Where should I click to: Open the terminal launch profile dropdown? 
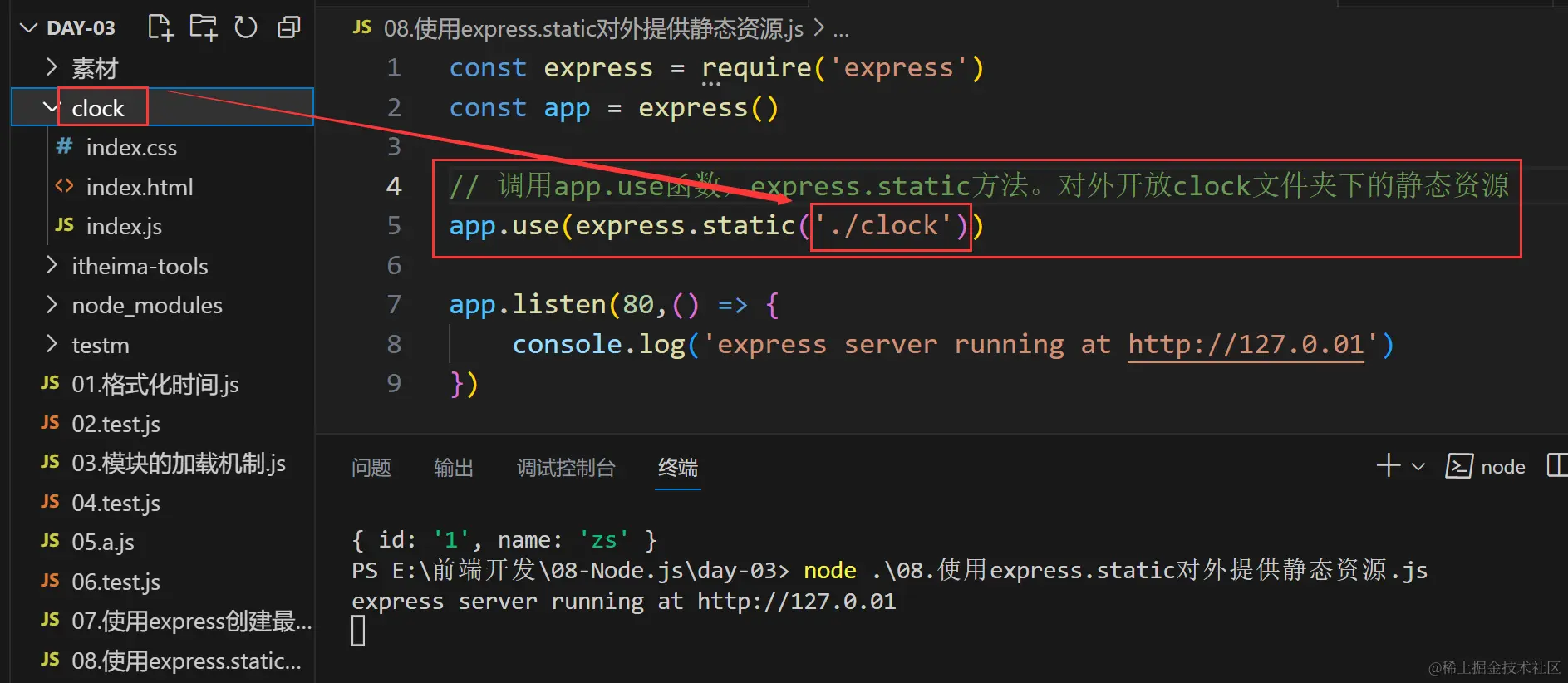[1418, 467]
